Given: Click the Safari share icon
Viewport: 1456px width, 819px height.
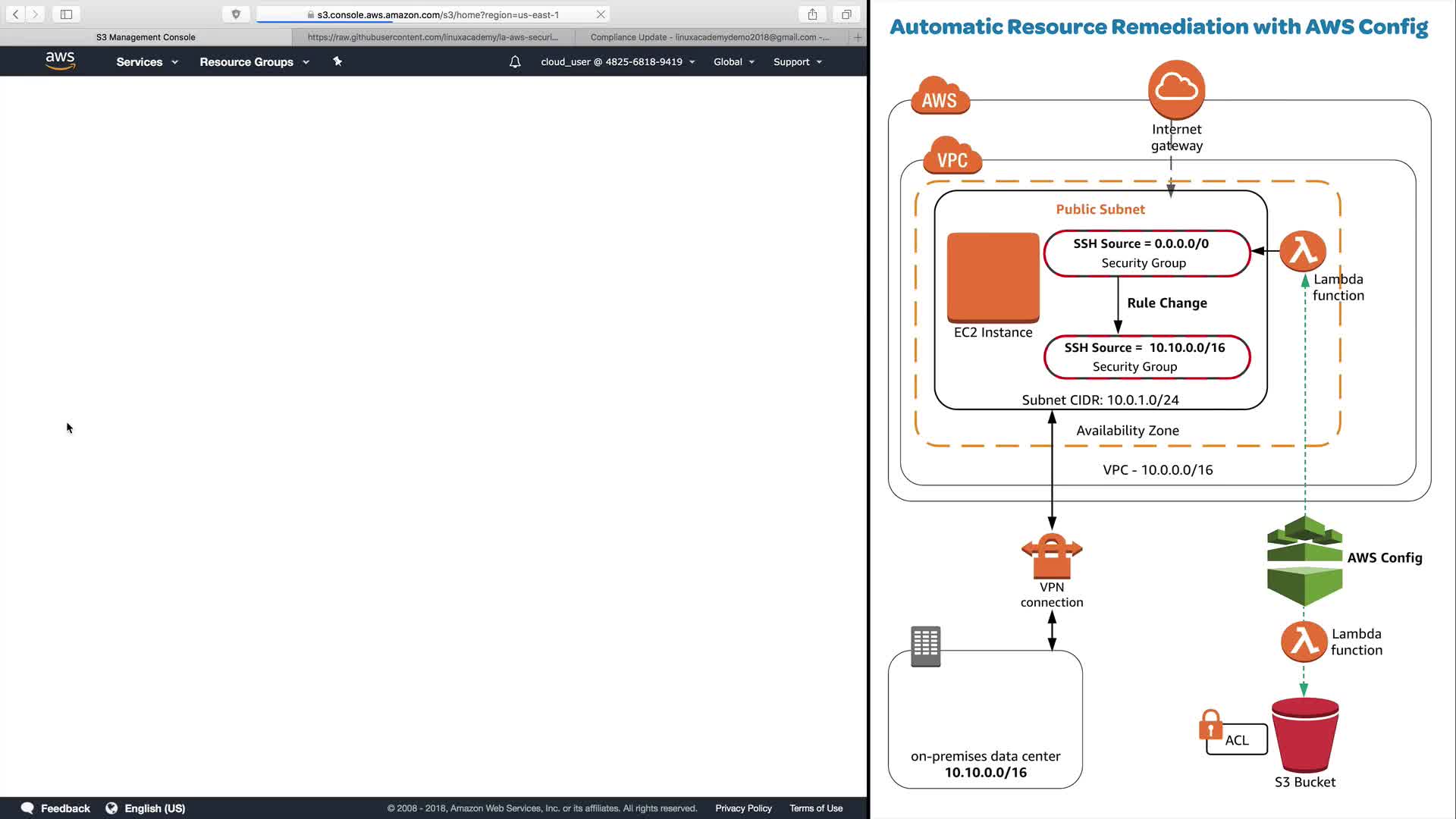Looking at the screenshot, I should [x=812, y=14].
